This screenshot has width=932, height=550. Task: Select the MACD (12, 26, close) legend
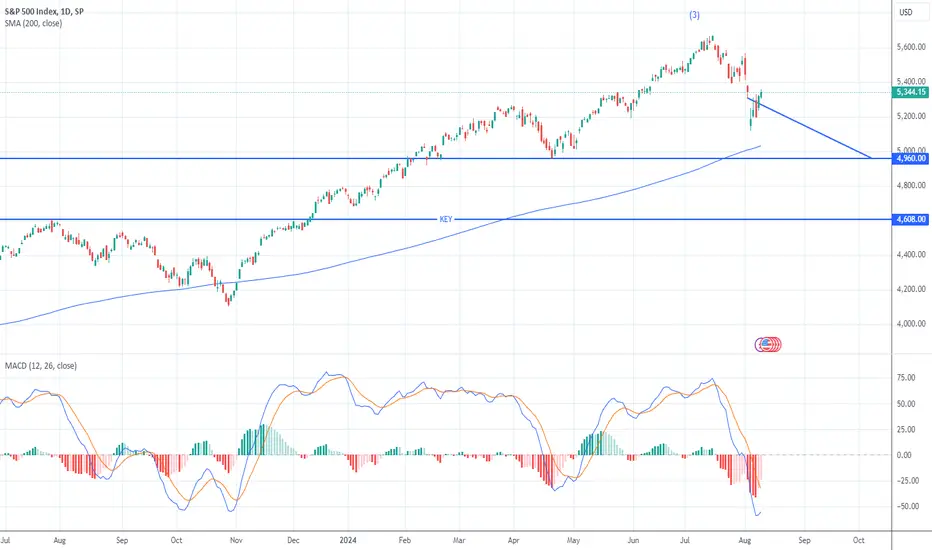(40, 366)
